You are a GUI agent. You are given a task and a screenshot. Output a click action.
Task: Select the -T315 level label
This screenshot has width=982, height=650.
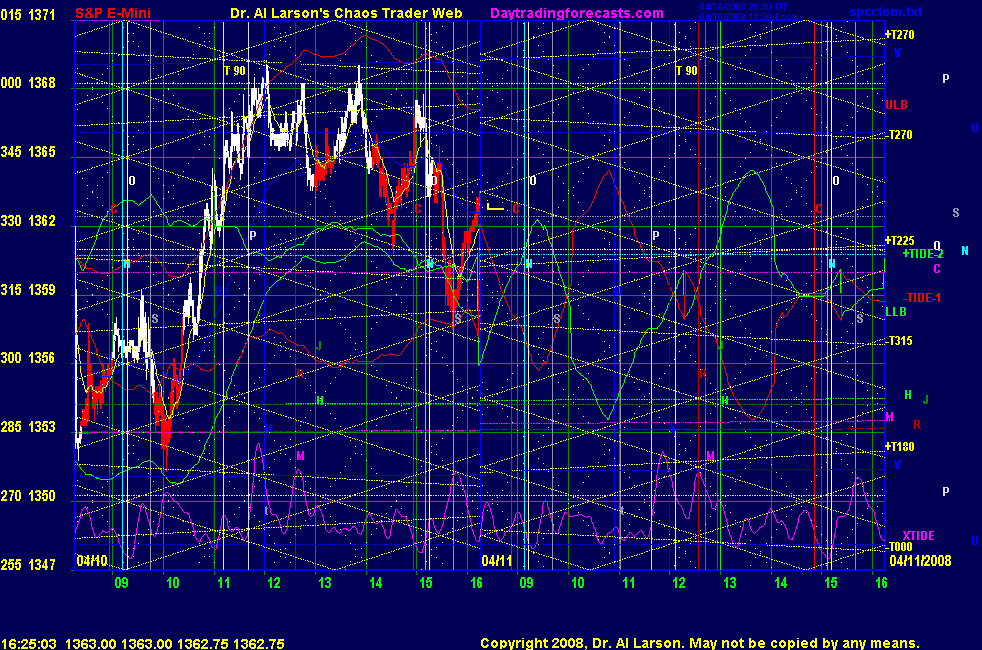[x=900, y=341]
